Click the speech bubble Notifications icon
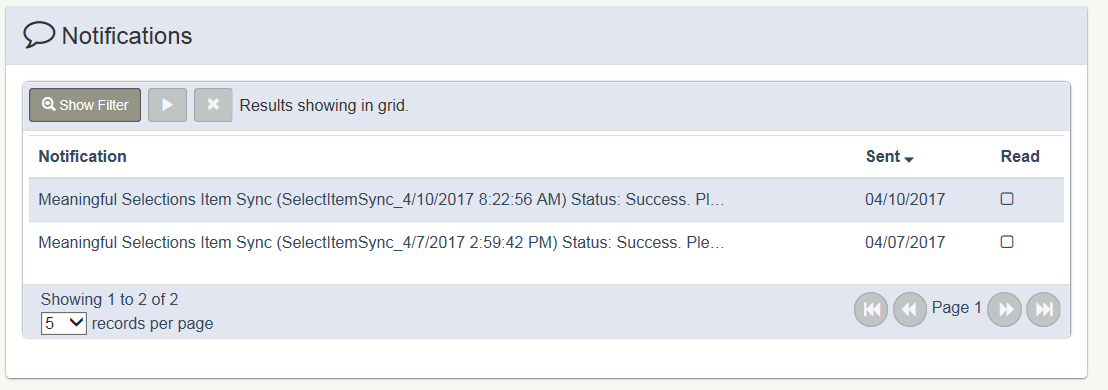Image resolution: width=1108 pixels, height=390 pixels. point(39,35)
